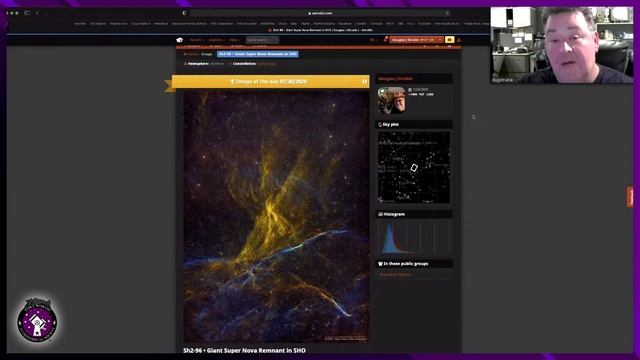Expand the Forum menu
The image size is (640, 360).
click(x=197, y=40)
